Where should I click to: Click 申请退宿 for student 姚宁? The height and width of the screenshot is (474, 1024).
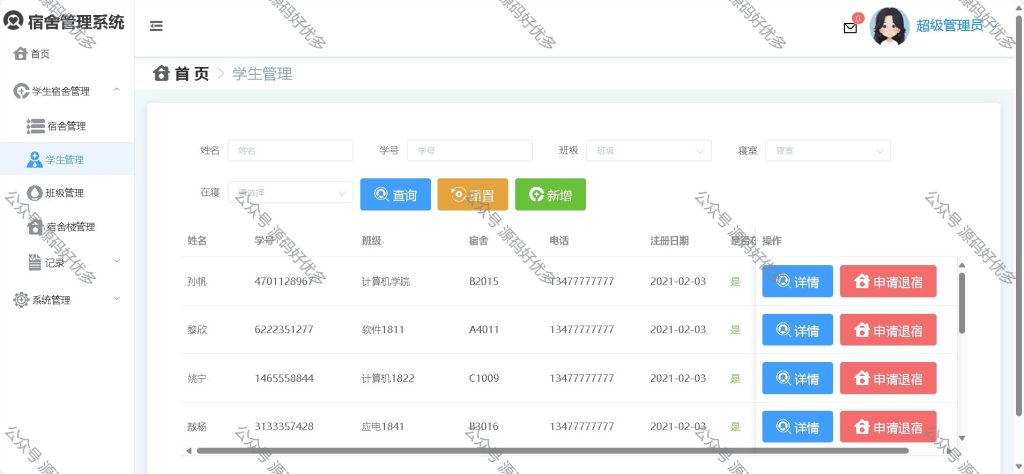pos(888,378)
